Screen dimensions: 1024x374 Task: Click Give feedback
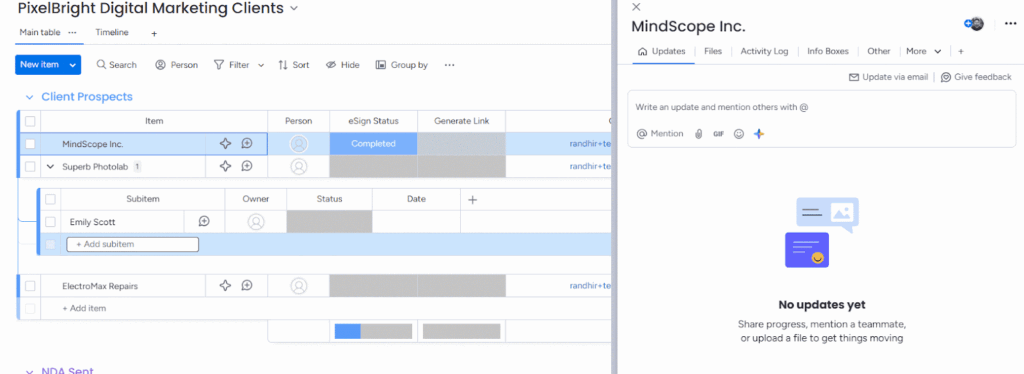point(976,77)
